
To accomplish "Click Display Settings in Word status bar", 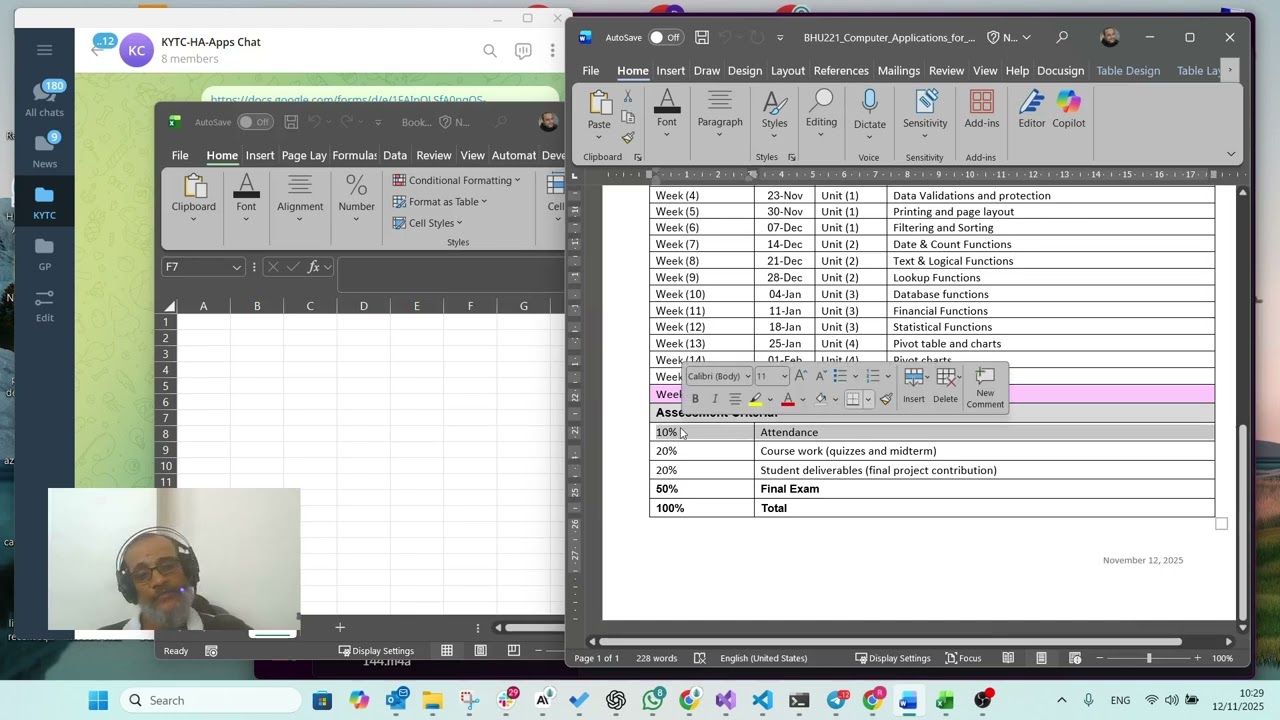I will click(892, 658).
